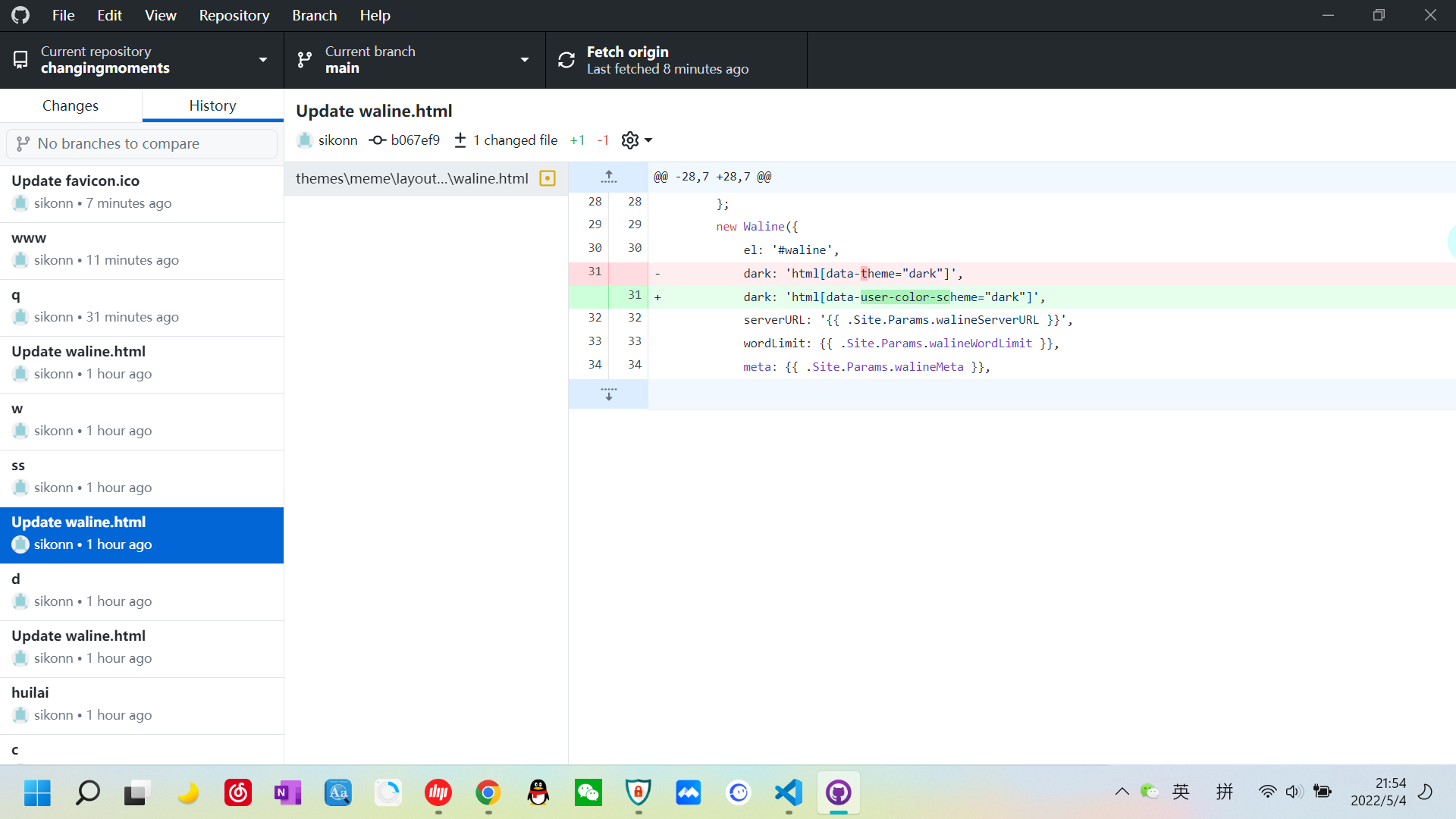This screenshot has width=1456, height=819.
Task: Select waline.html in changed files list
Action: [x=412, y=178]
